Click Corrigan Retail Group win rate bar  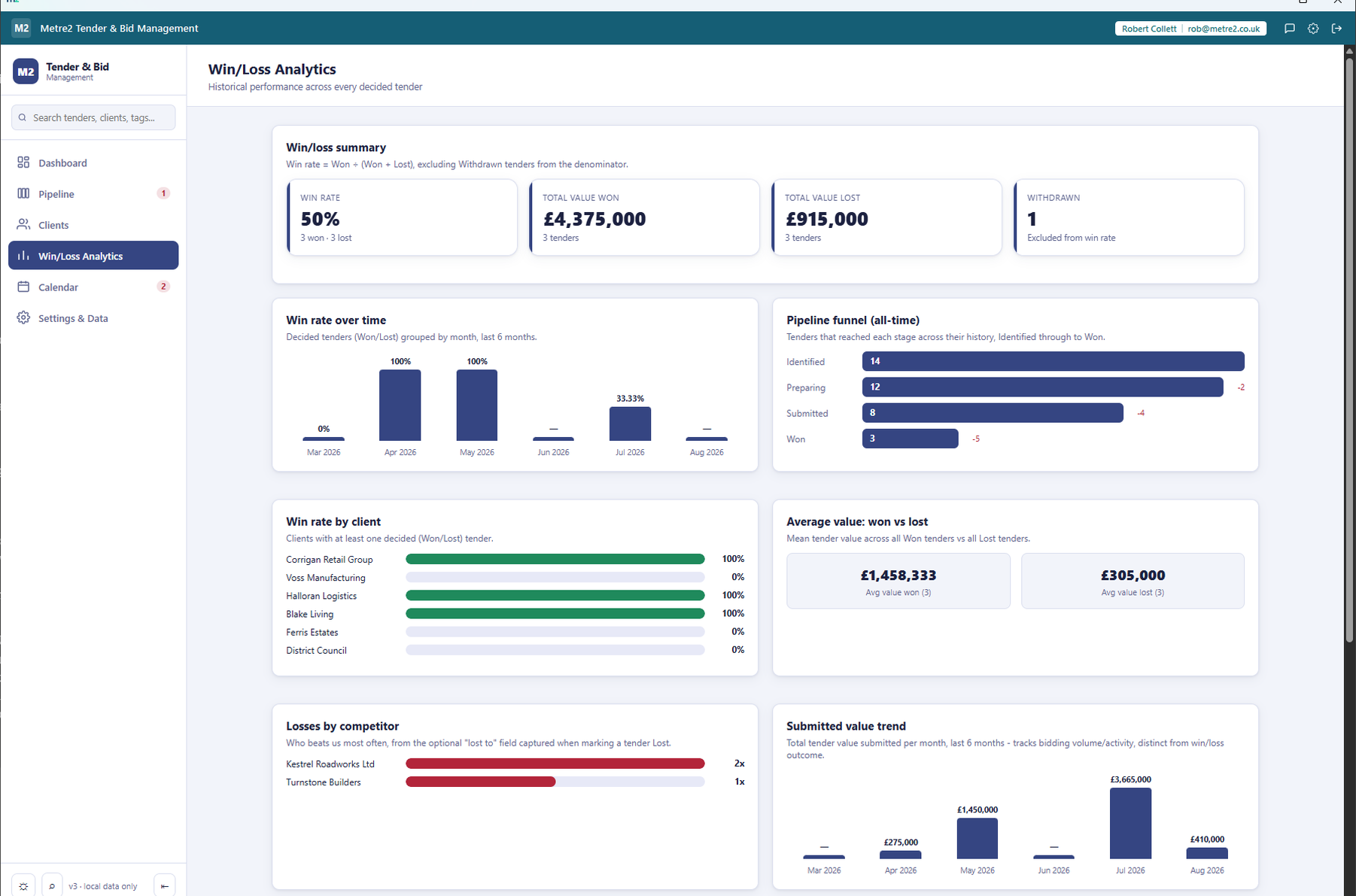click(x=555, y=559)
